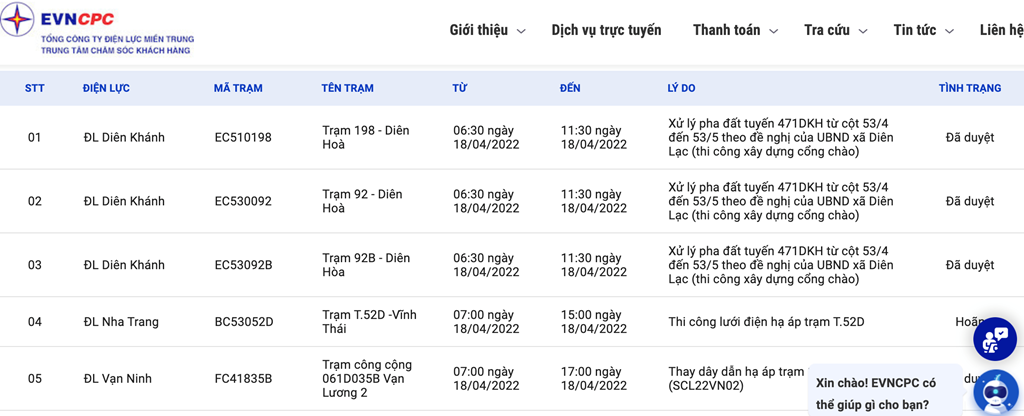
Task: Select Trạm T.52D -Vĩnh Thái row
Action: (x=369, y=322)
